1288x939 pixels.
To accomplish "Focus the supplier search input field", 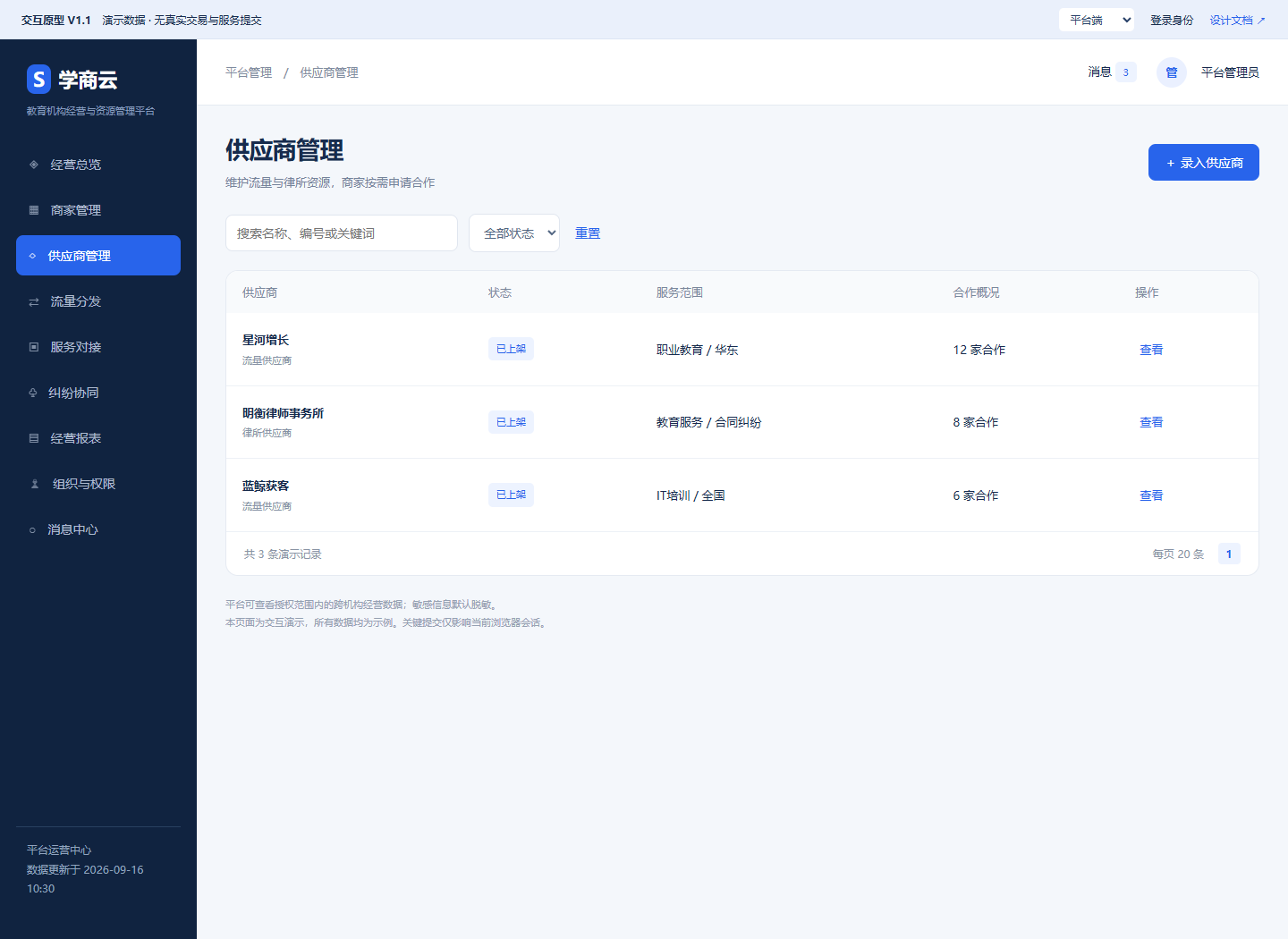I will coord(342,233).
